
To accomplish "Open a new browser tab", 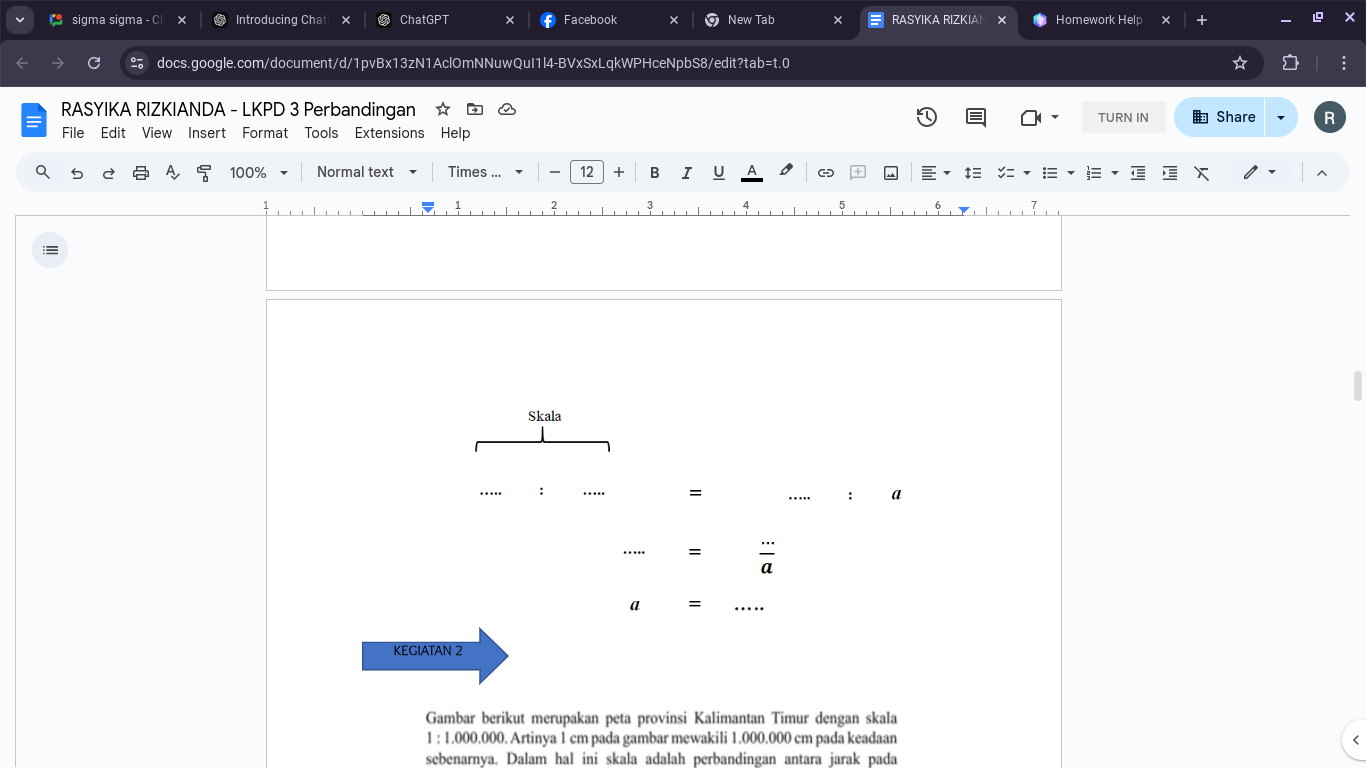I will [x=1202, y=20].
